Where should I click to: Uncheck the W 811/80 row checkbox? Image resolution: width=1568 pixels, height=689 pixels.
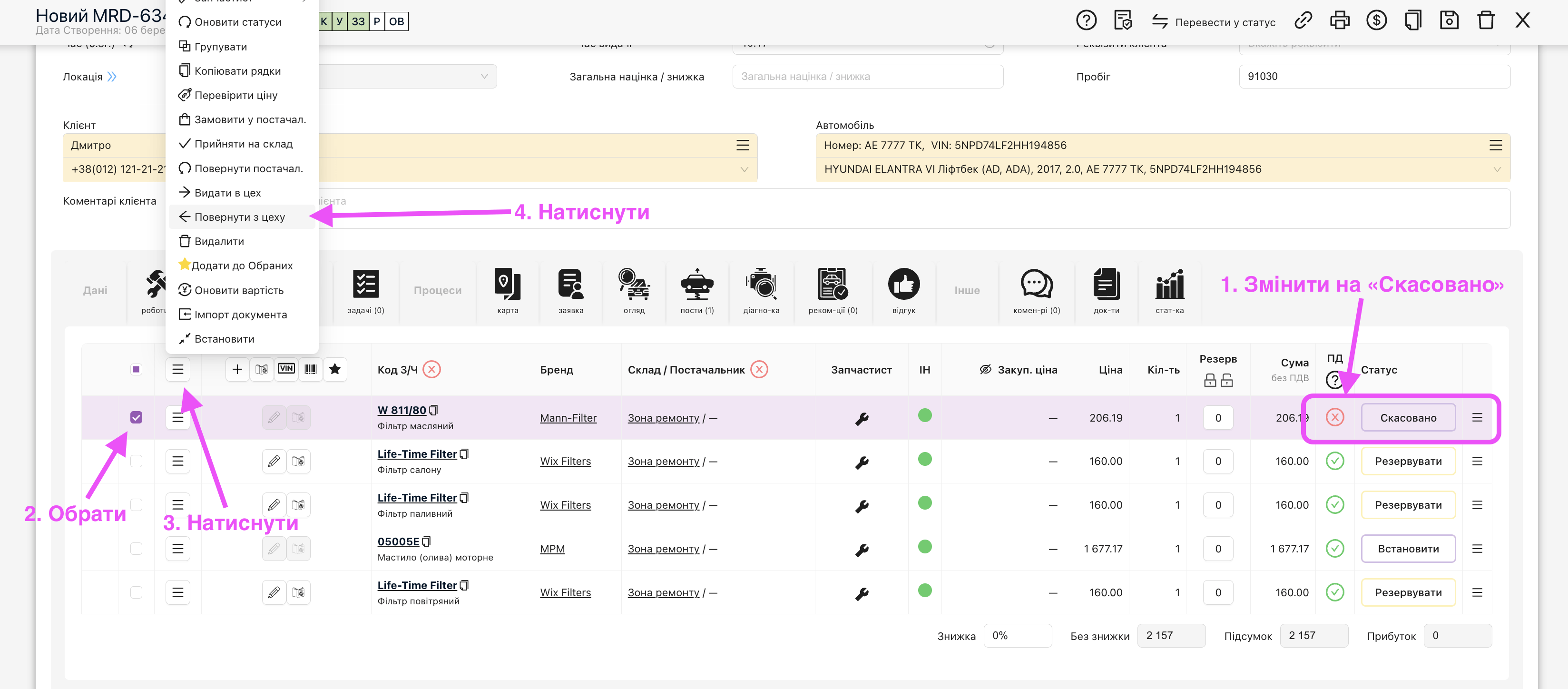(137, 417)
